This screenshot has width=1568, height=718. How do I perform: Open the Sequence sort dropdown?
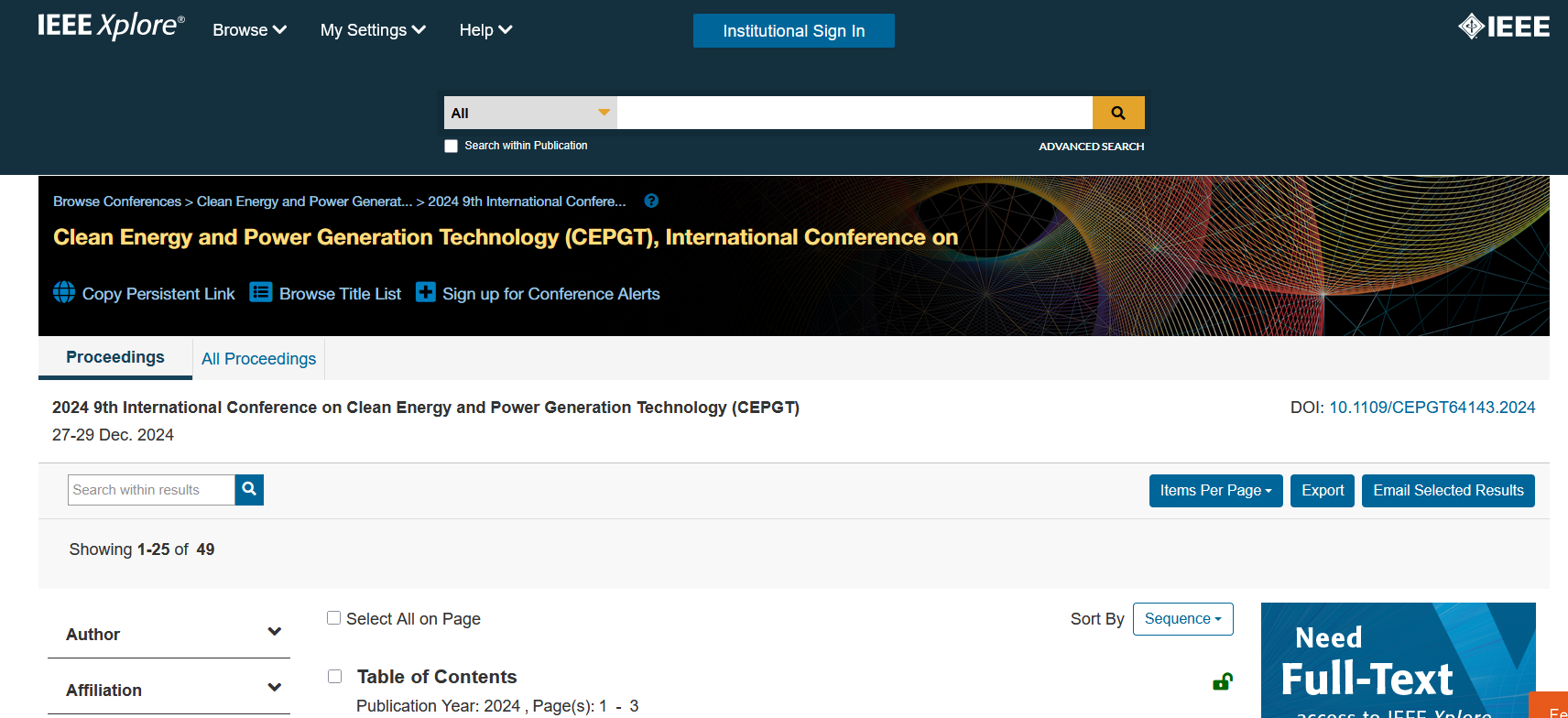coord(1182,619)
